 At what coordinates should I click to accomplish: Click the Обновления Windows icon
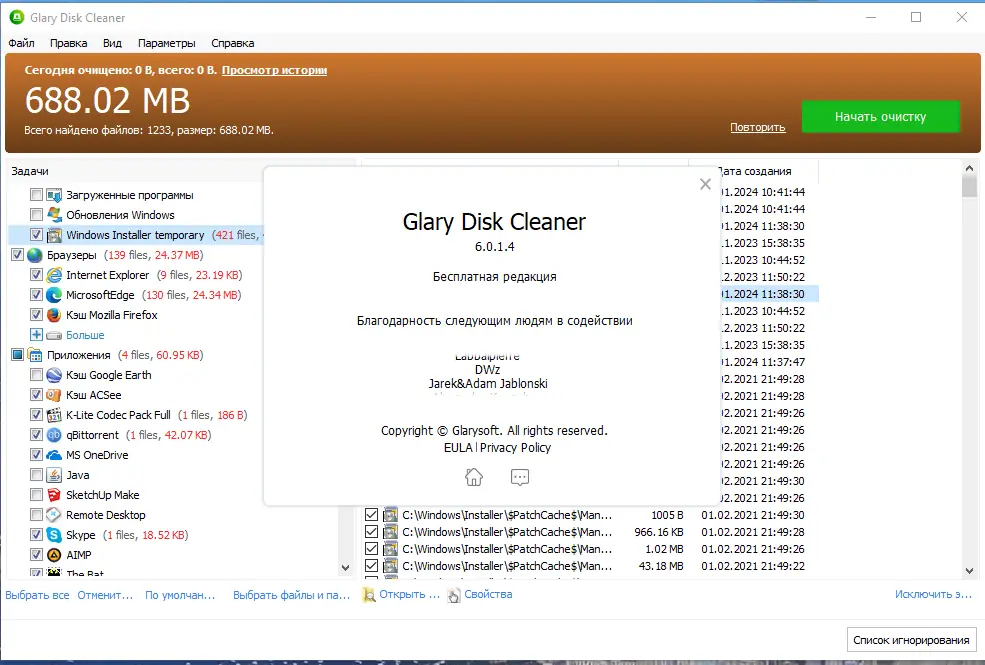[x=54, y=215]
